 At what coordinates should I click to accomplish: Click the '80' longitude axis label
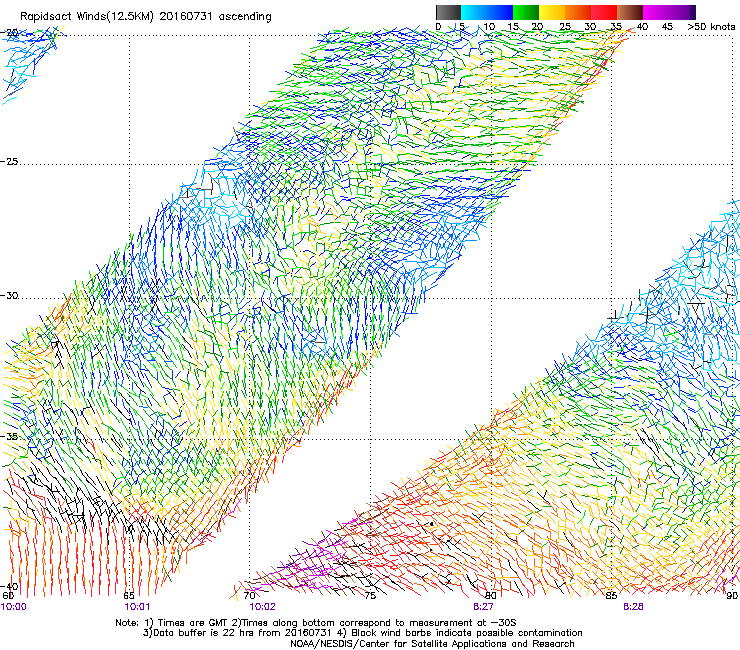coord(491,596)
